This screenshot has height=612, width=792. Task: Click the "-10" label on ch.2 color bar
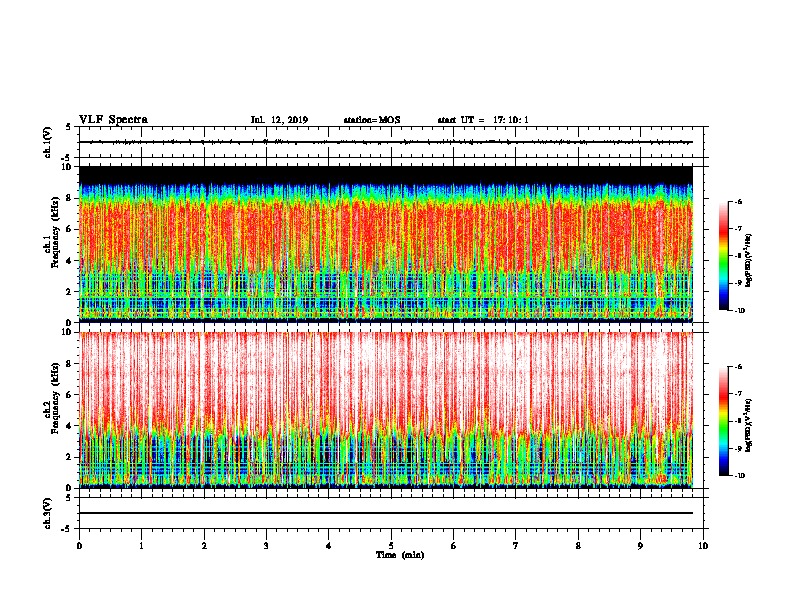pos(740,476)
